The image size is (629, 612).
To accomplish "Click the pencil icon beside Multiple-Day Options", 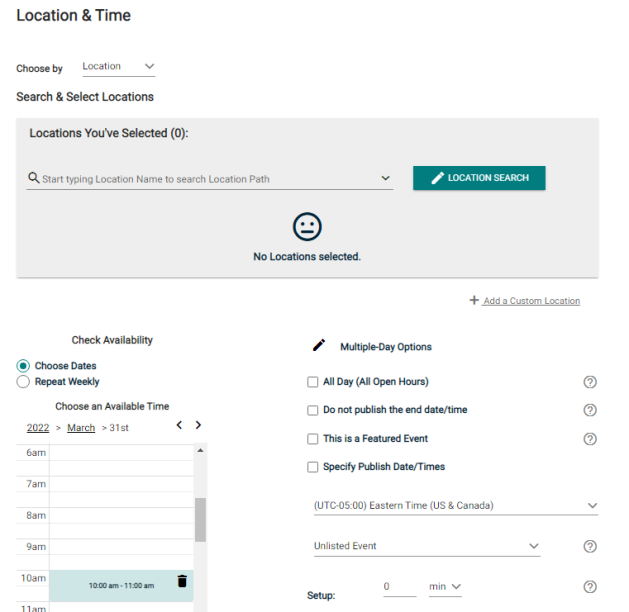I will (319, 345).
